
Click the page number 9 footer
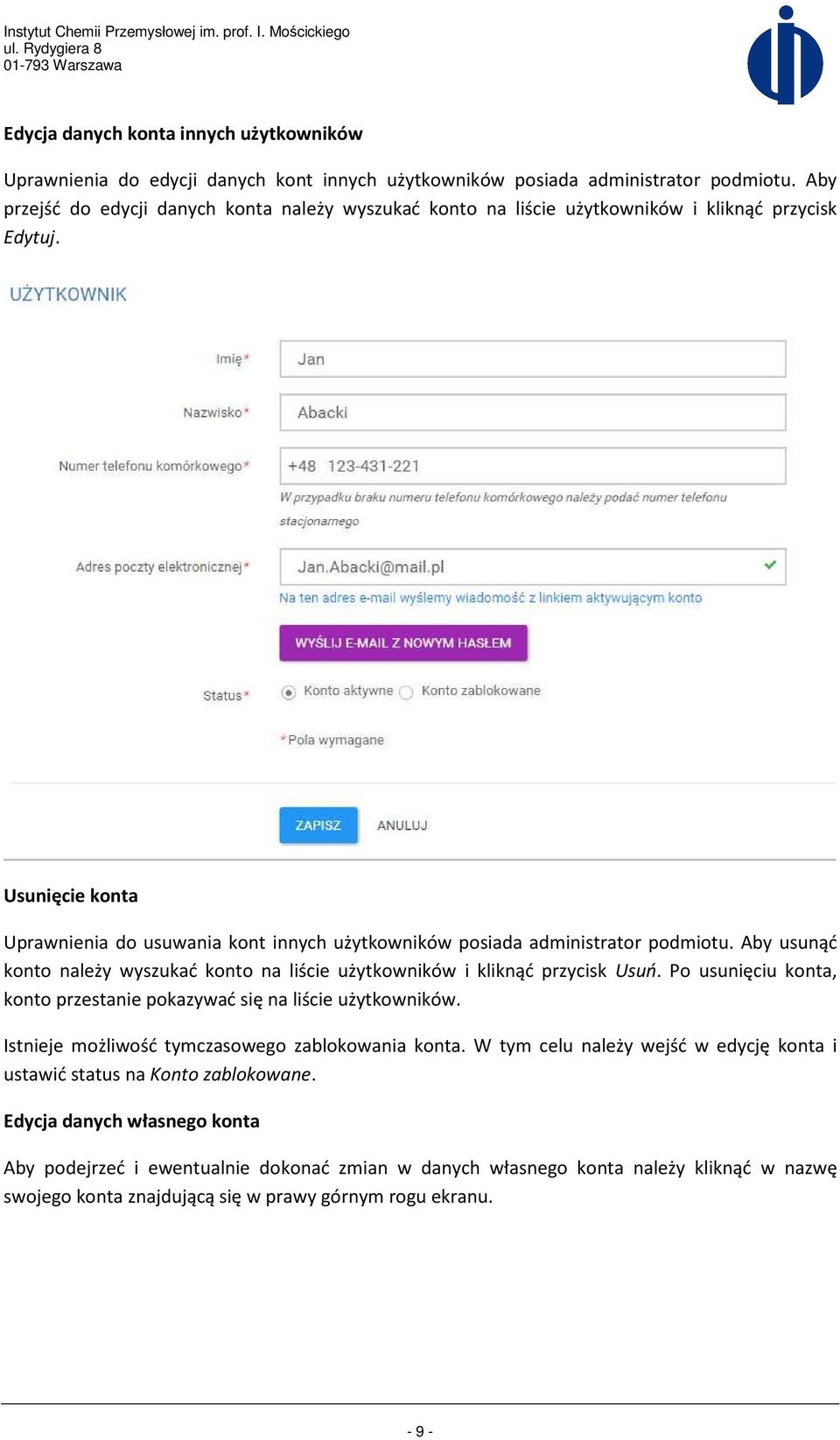point(420,1431)
